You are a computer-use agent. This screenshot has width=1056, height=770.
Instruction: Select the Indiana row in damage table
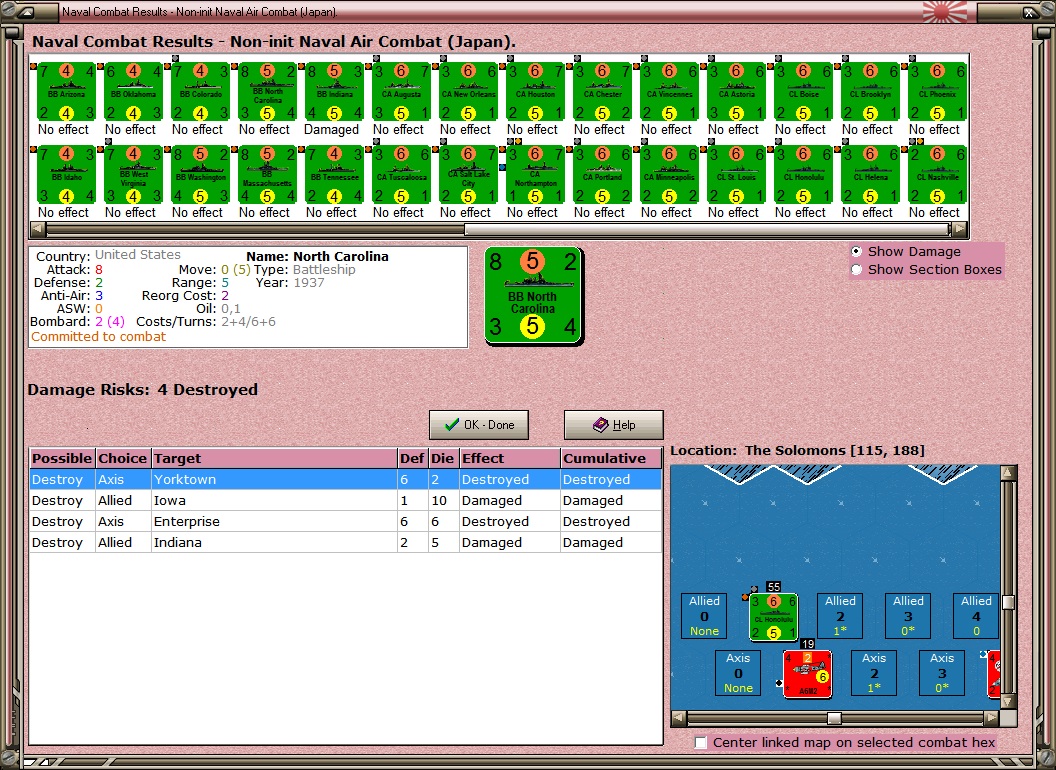coord(345,542)
